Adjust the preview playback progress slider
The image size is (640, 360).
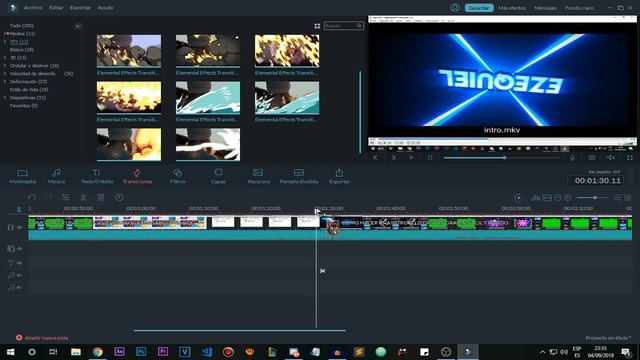coord(501,158)
